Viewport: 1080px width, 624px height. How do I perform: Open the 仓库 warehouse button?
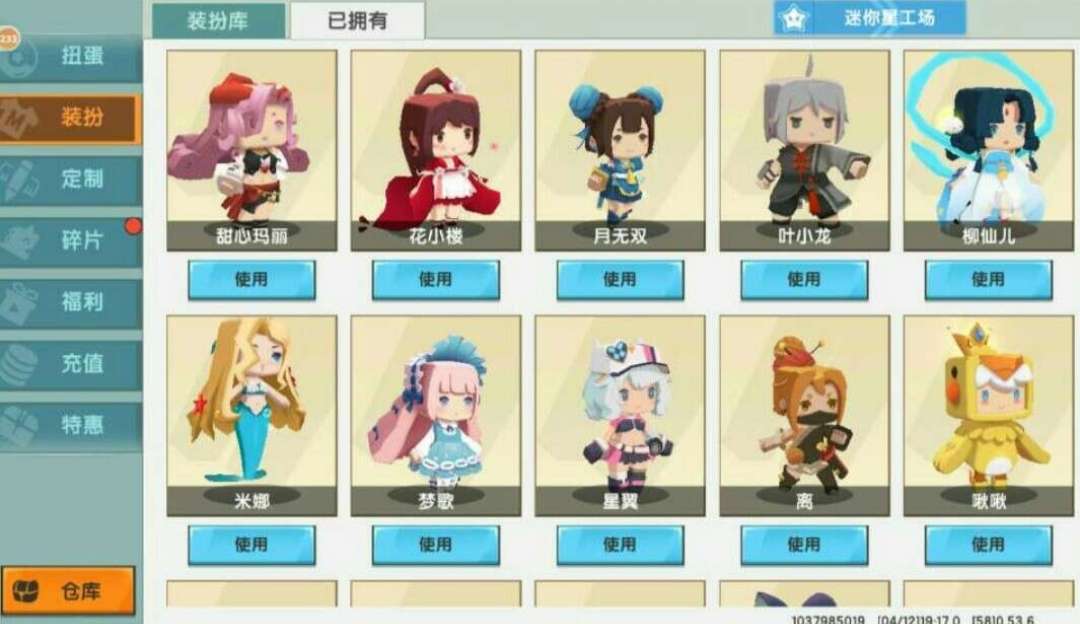coord(68,590)
